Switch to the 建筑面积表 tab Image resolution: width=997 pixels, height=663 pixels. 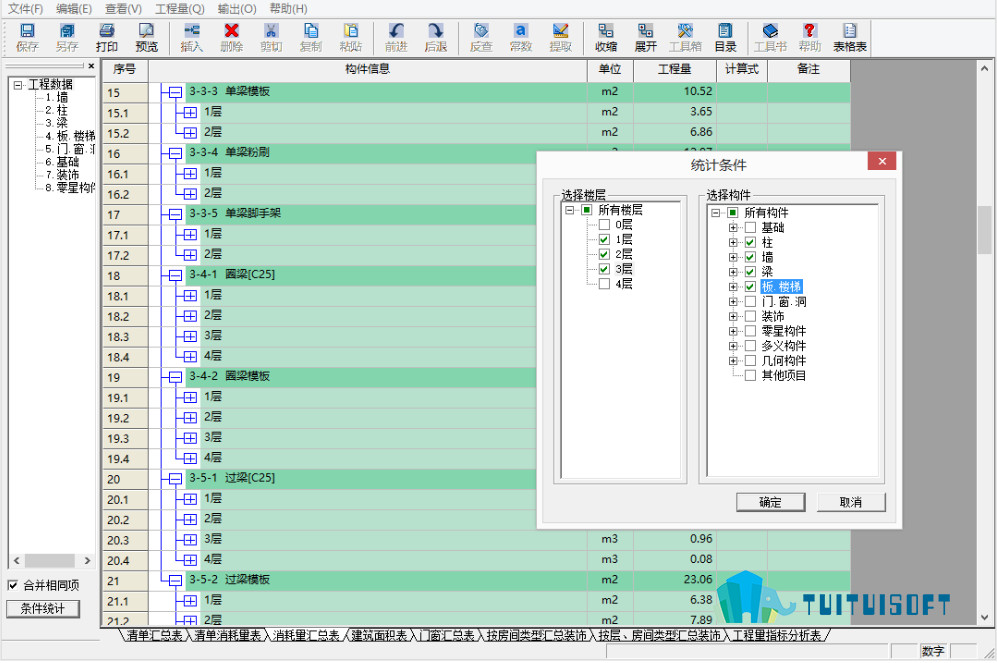(379, 636)
